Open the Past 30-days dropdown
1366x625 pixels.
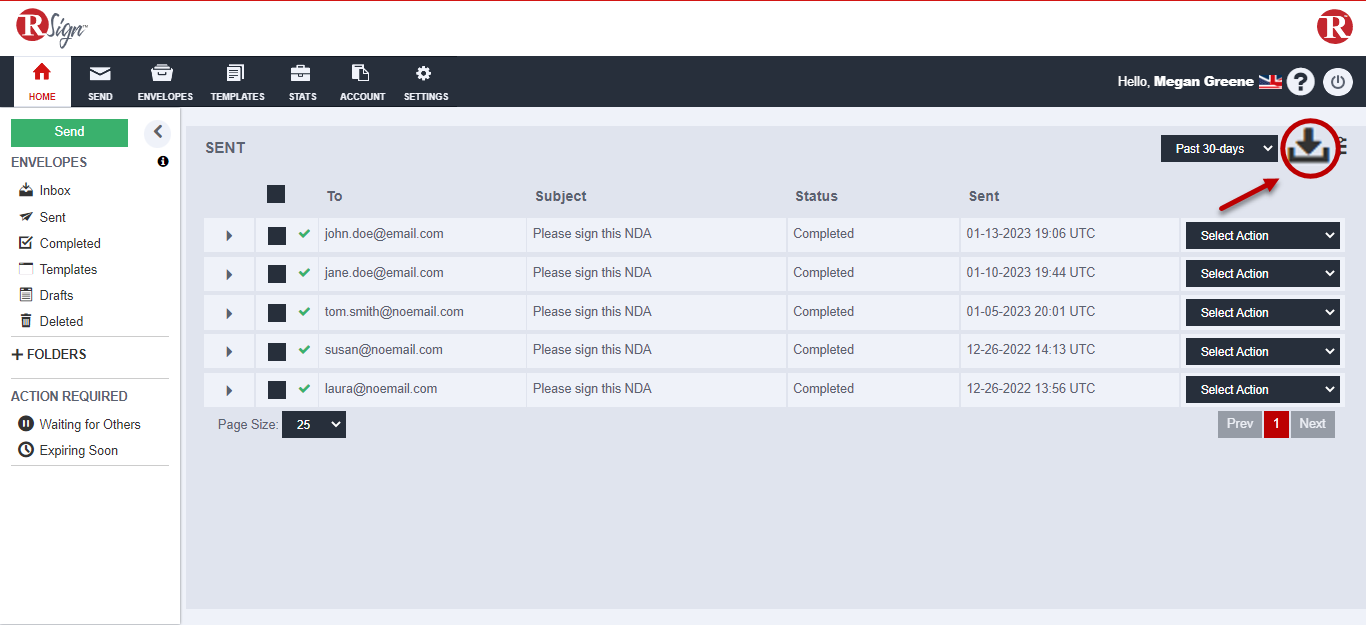click(x=1219, y=149)
